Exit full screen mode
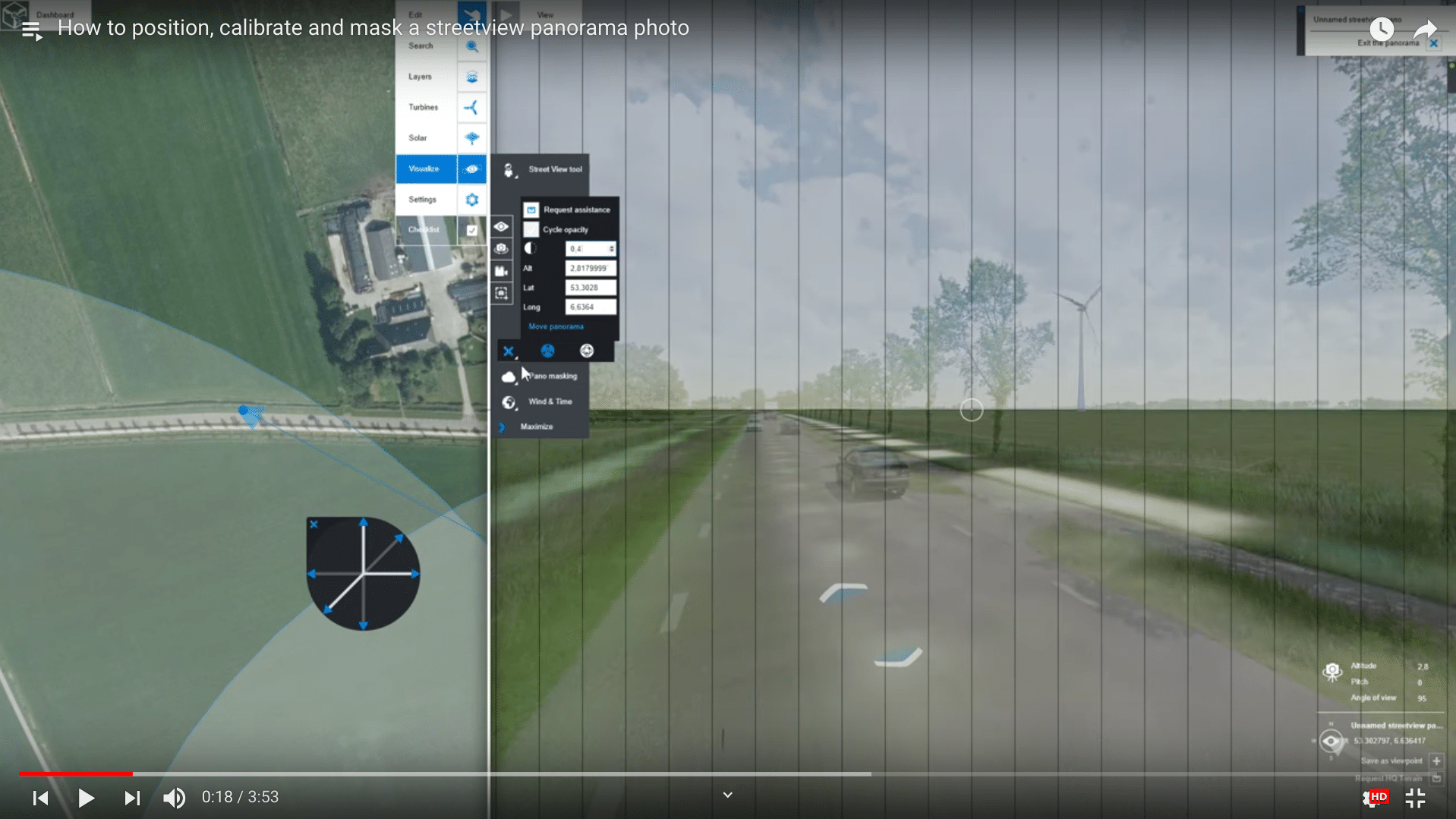 pos(1415,798)
